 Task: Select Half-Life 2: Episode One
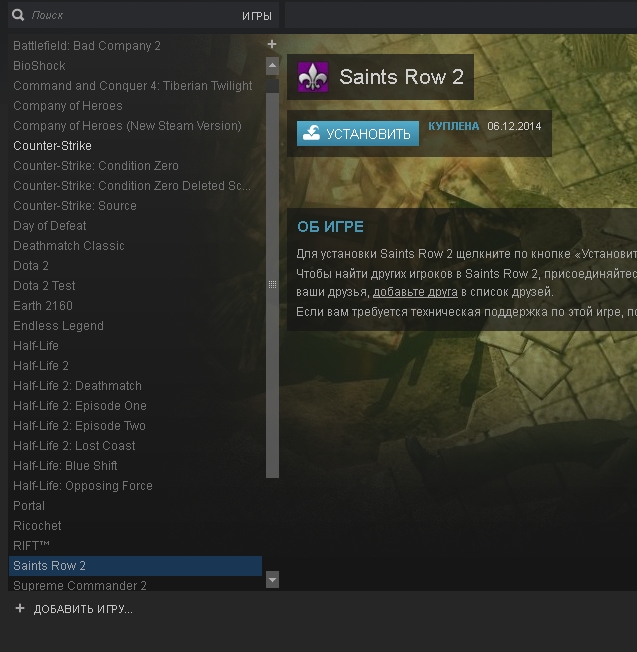135,405
